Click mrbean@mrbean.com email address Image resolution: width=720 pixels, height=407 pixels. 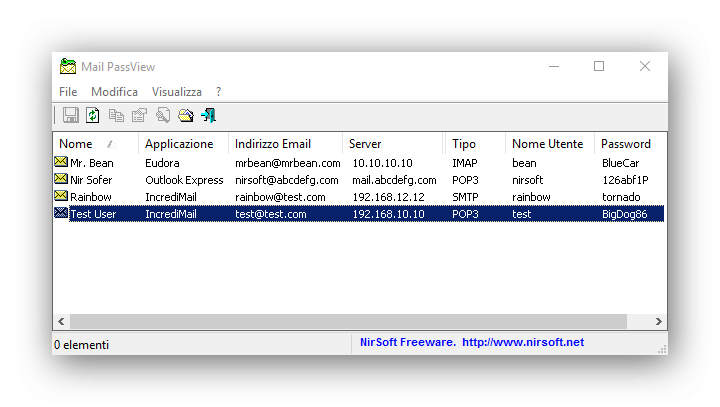pyautogui.click(x=287, y=163)
